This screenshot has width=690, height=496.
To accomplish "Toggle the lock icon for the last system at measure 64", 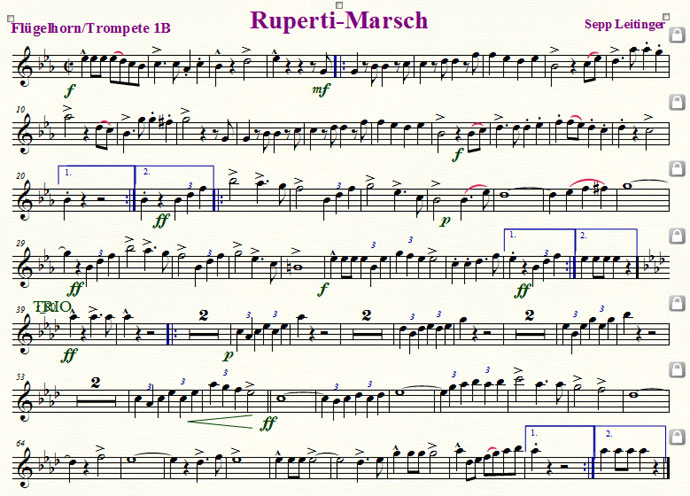I will click(677, 437).
